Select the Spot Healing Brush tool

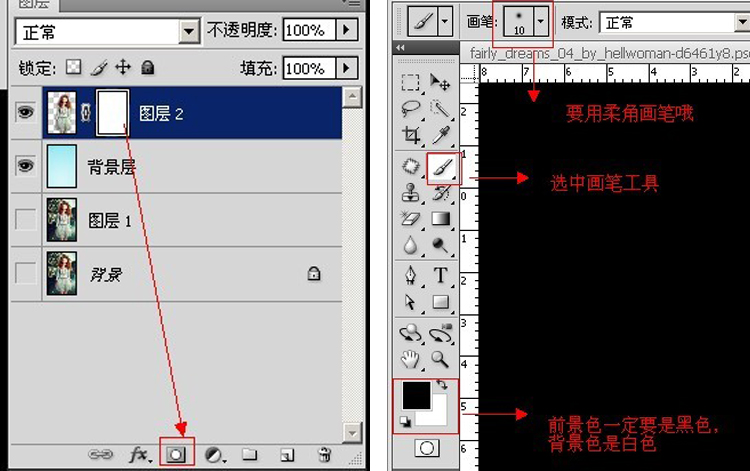click(410, 167)
